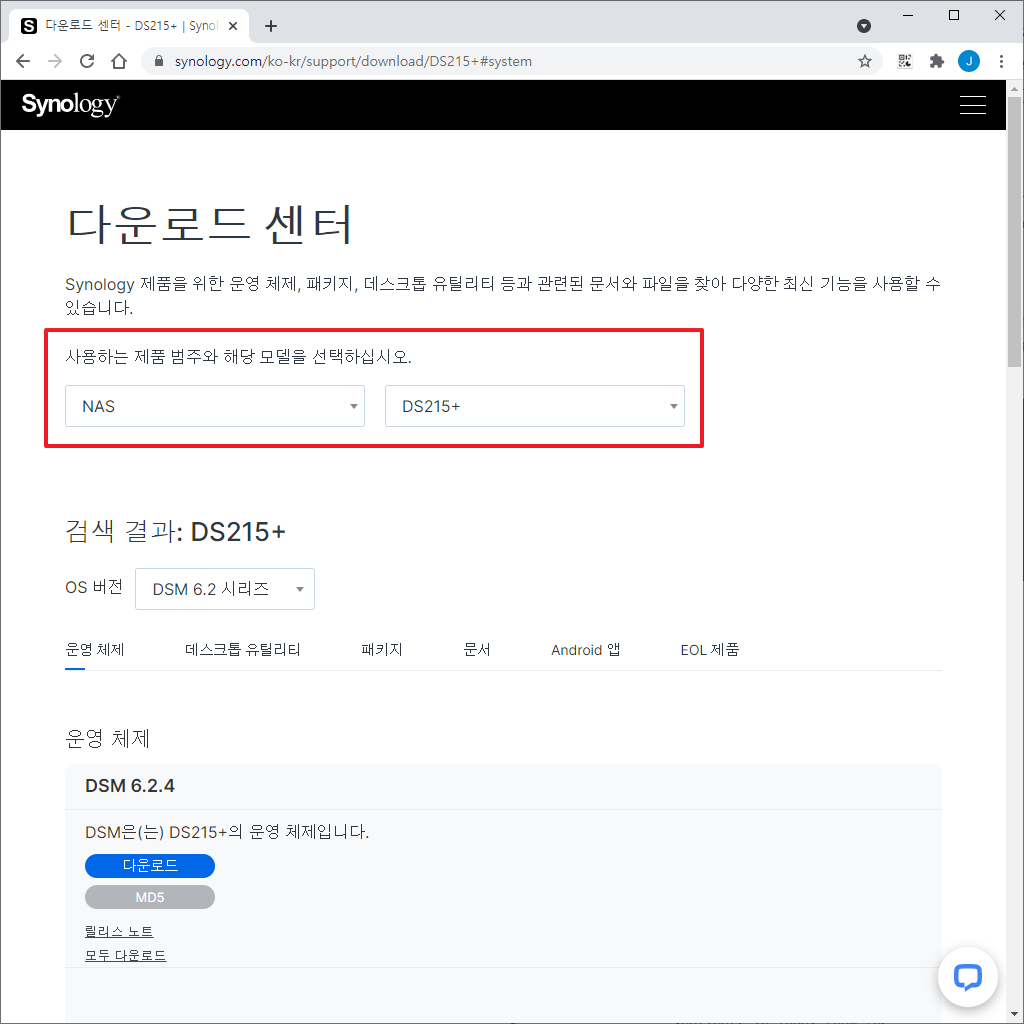
Task: Select the 운영 체제 tab
Action: point(95,650)
